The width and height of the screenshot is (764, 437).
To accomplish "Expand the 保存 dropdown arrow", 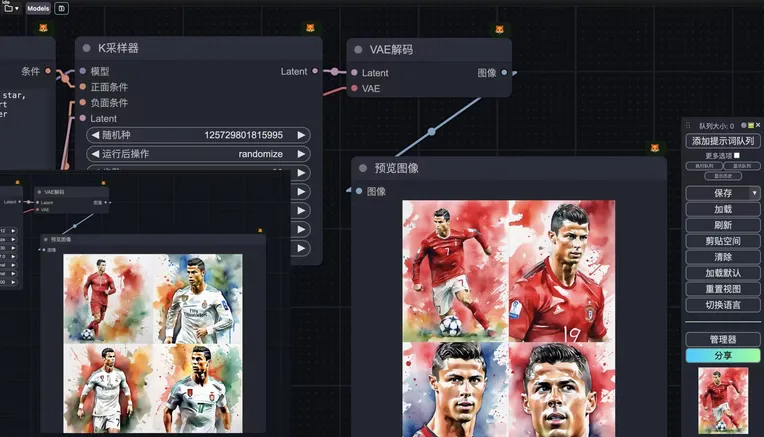I will 755,193.
